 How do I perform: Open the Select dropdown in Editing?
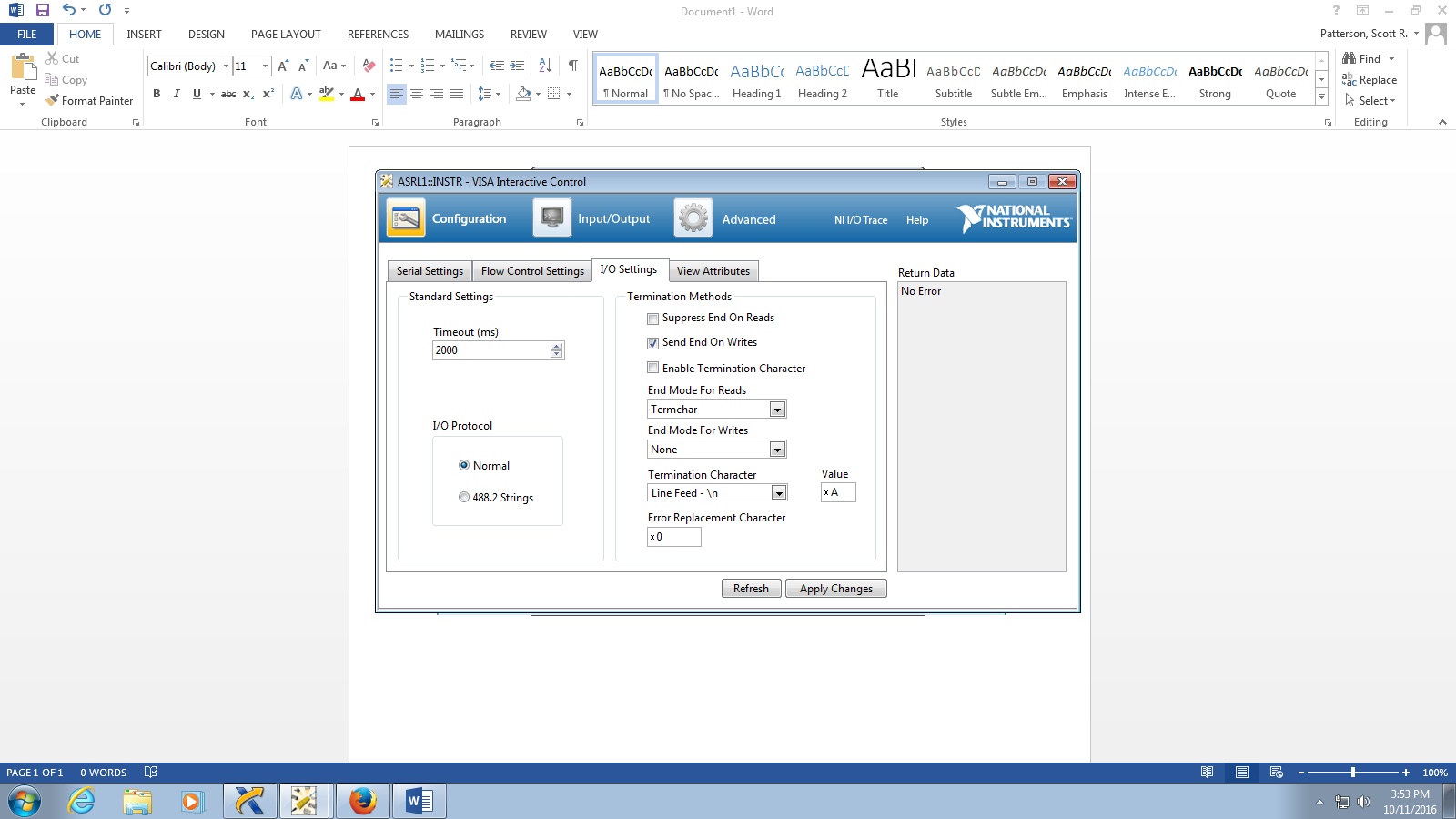click(1370, 100)
